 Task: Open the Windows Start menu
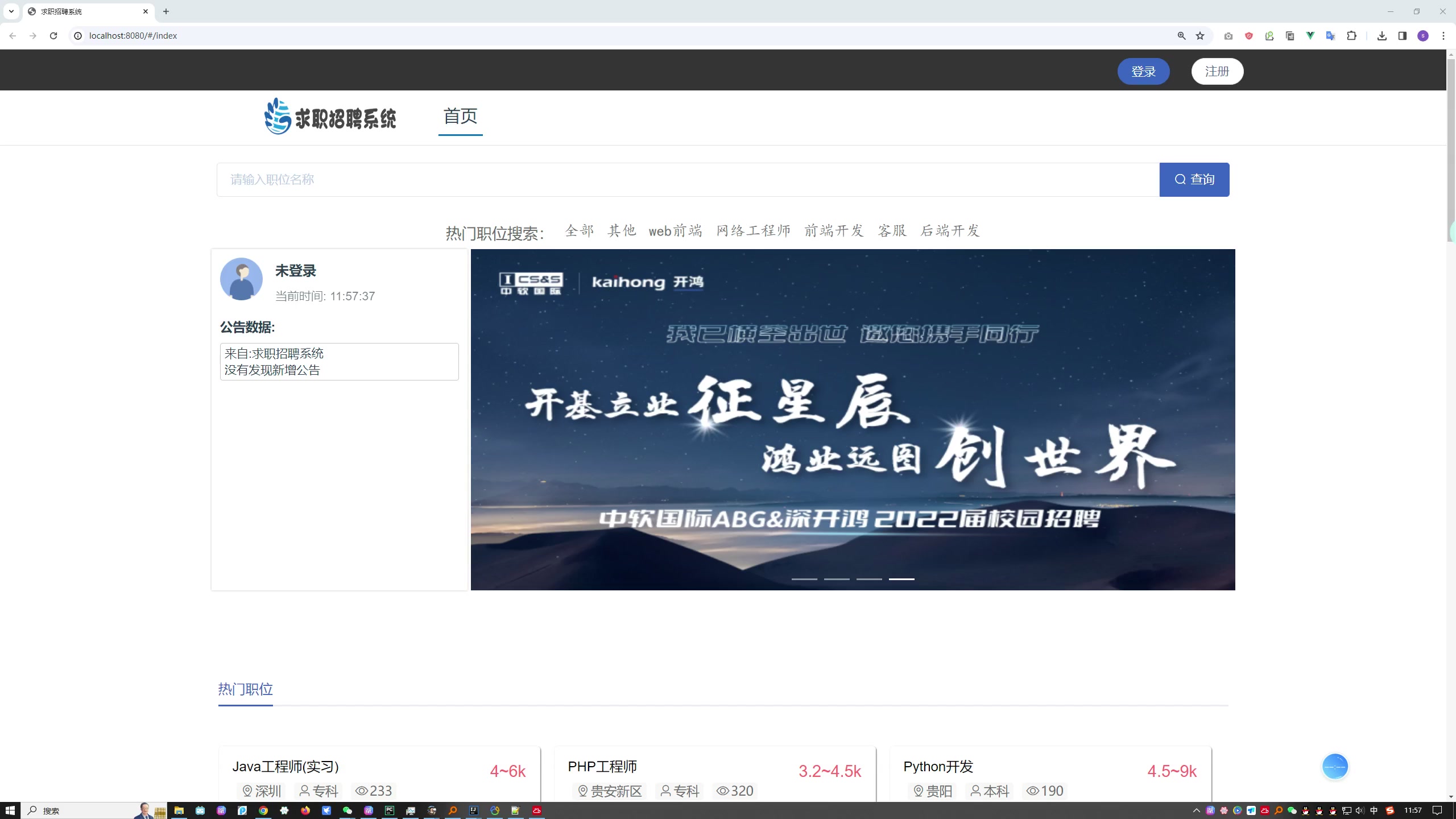pos(10,810)
